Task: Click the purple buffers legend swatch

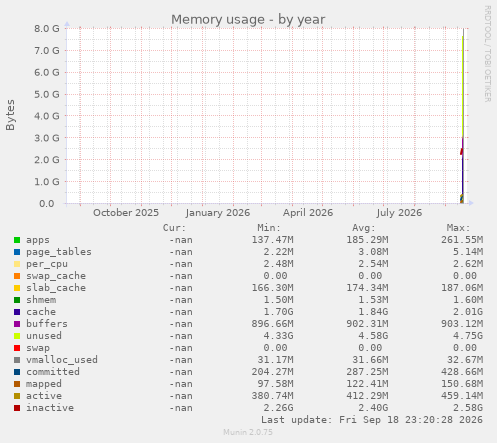Action: click(17, 324)
